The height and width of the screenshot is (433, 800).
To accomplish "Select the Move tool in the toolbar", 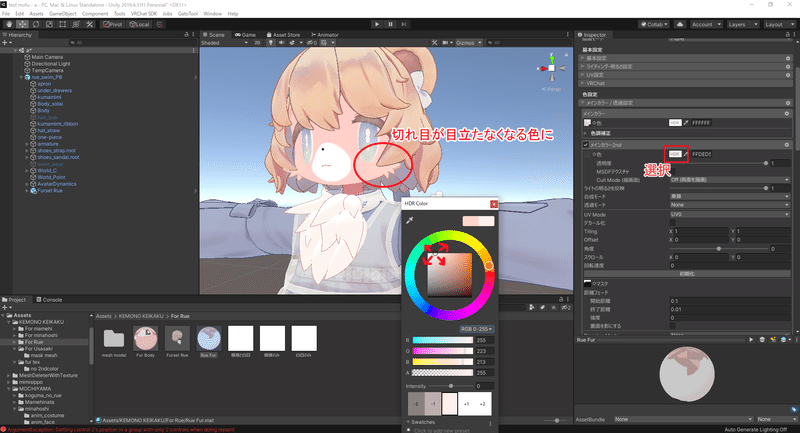I will [22, 24].
